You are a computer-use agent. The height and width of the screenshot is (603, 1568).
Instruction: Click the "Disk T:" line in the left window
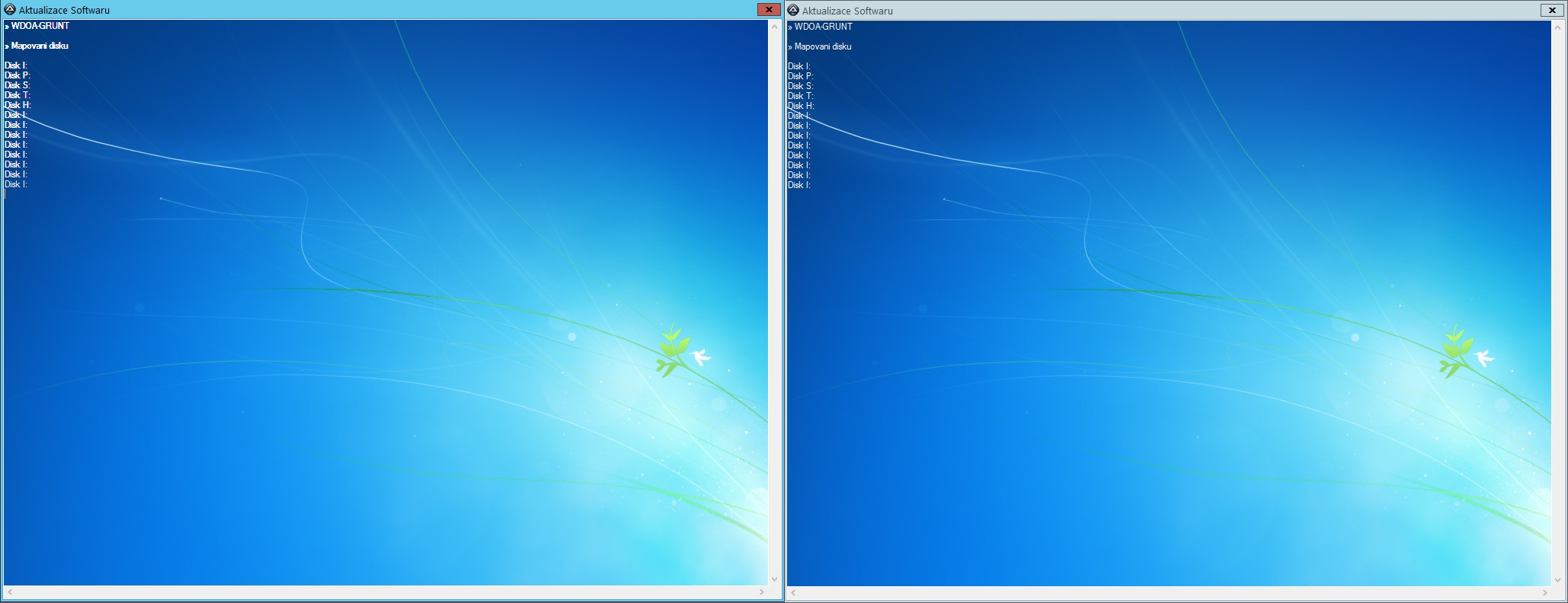coord(17,95)
